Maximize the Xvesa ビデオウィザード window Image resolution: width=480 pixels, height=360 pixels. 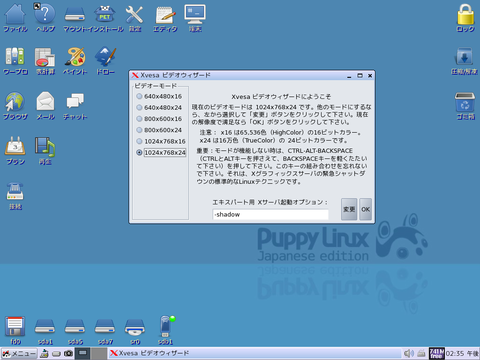pyautogui.click(x=360, y=76)
